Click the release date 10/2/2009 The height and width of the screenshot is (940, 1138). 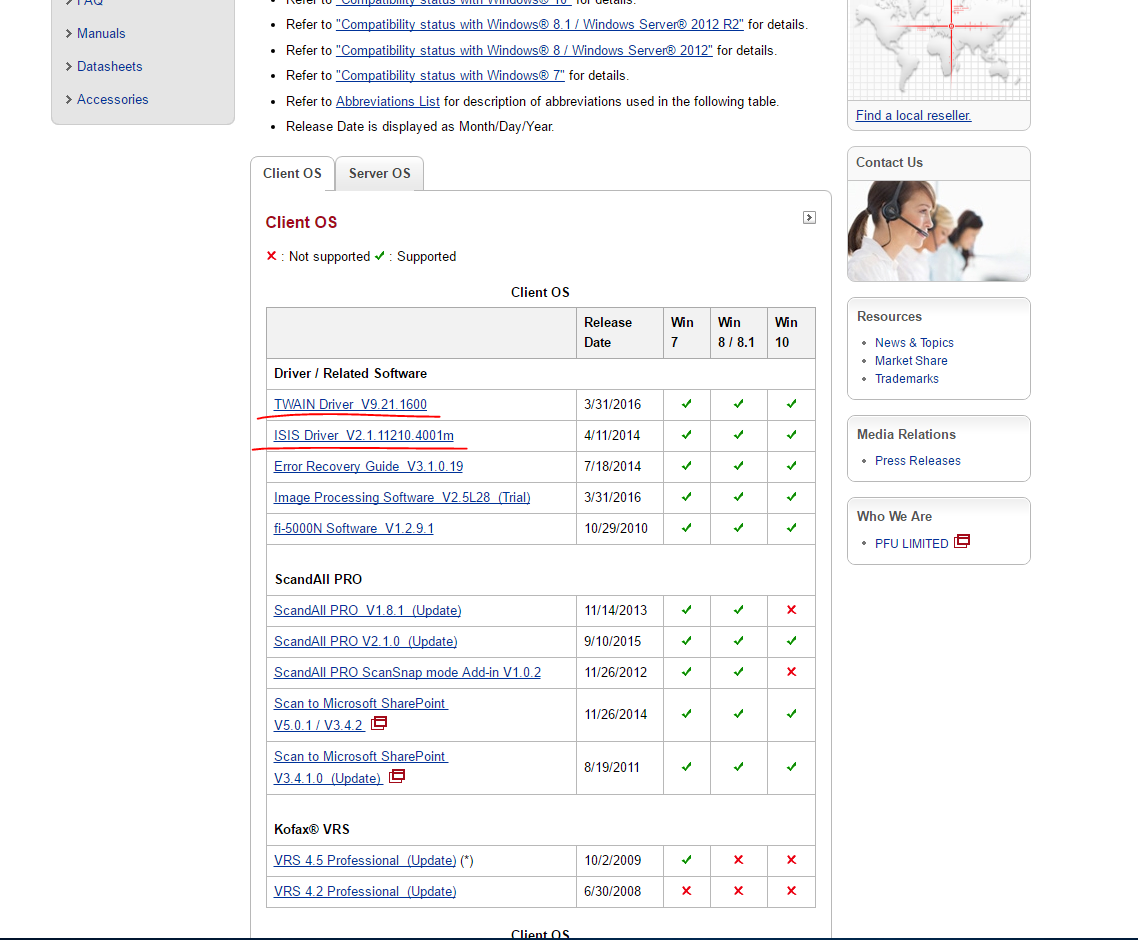point(613,861)
